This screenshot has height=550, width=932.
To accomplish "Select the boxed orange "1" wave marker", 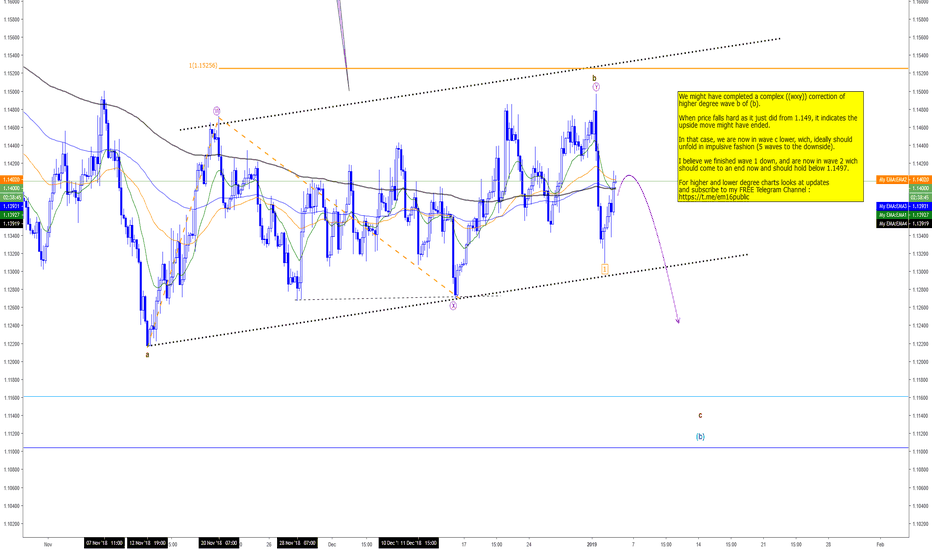I will tap(604, 269).
